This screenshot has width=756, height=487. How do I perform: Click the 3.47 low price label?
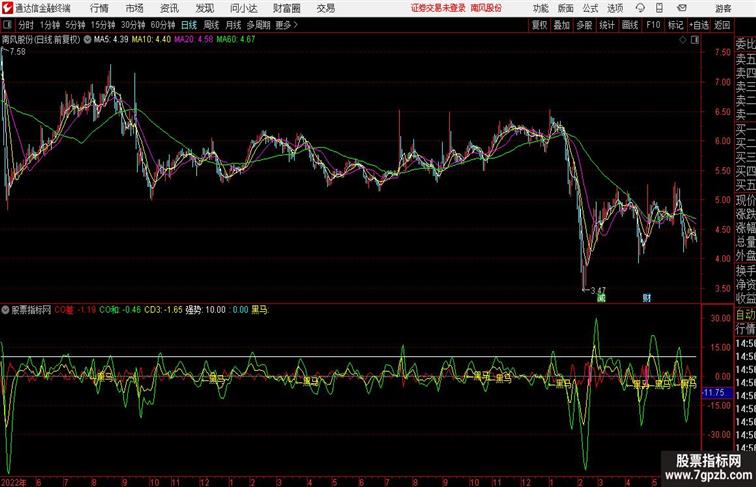598,290
